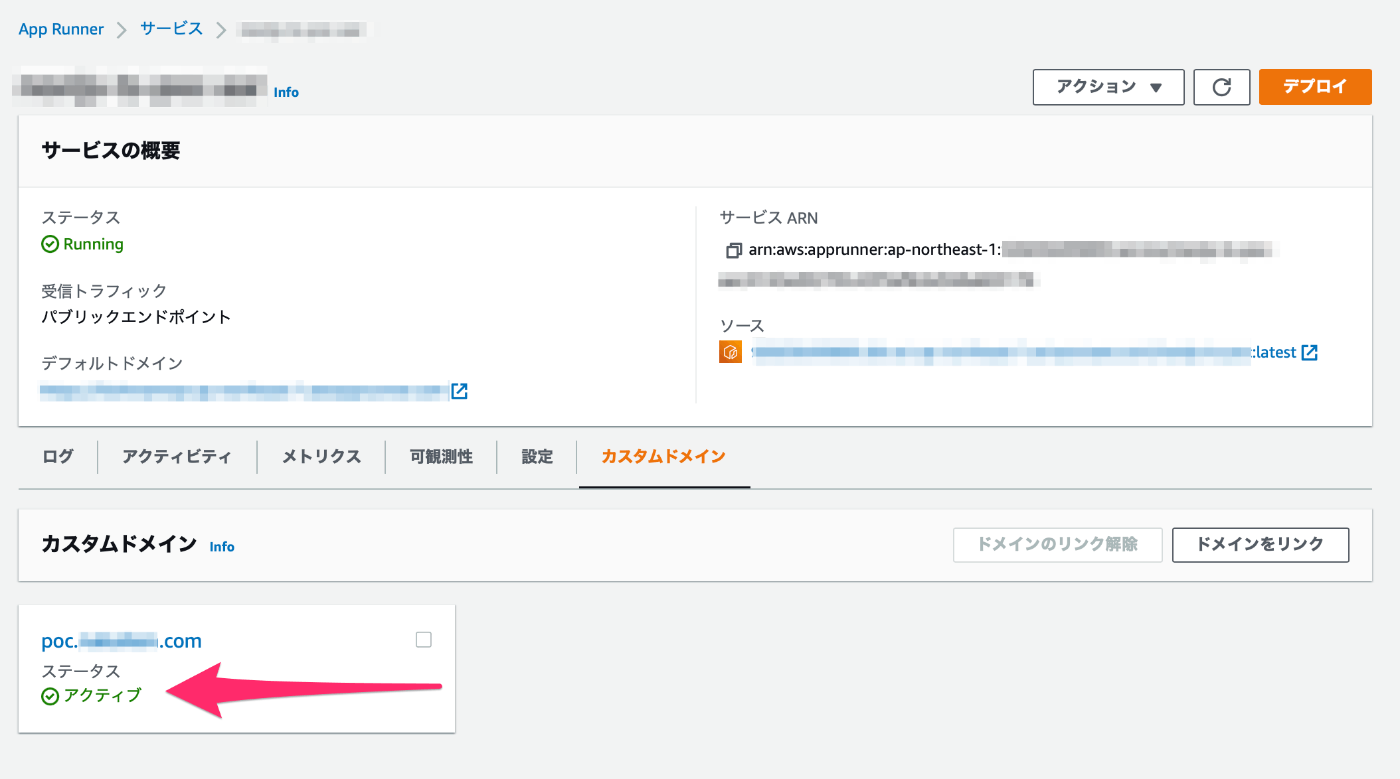Viewport: 1400px width, 779px height.
Task: Switch to the ログ tab
Action: pos(58,456)
